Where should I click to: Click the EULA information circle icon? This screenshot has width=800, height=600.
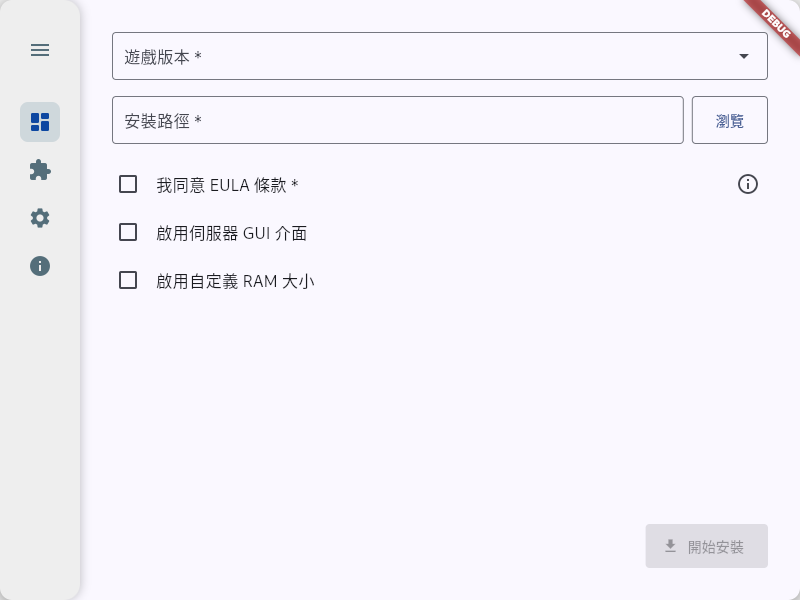[x=748, y=184]
